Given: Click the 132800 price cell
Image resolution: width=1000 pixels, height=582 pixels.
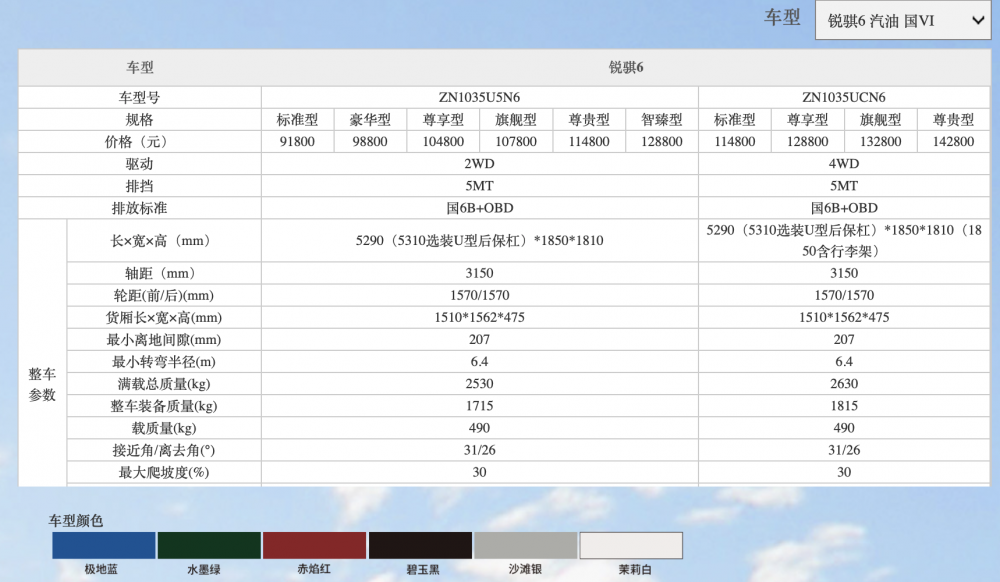Looking at the screenshot, I should pyautogui.click(x=880, y=142).
